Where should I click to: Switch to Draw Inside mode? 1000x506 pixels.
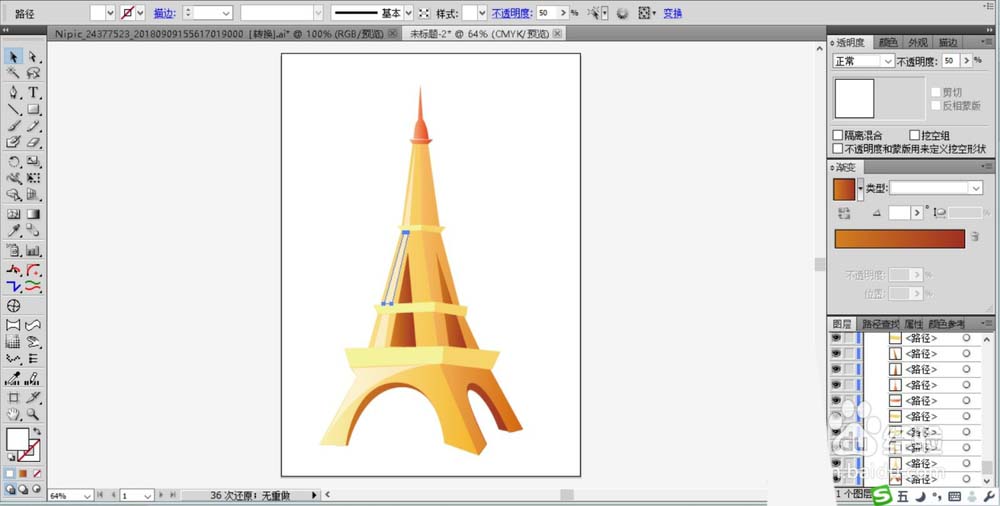click(36, 489)
